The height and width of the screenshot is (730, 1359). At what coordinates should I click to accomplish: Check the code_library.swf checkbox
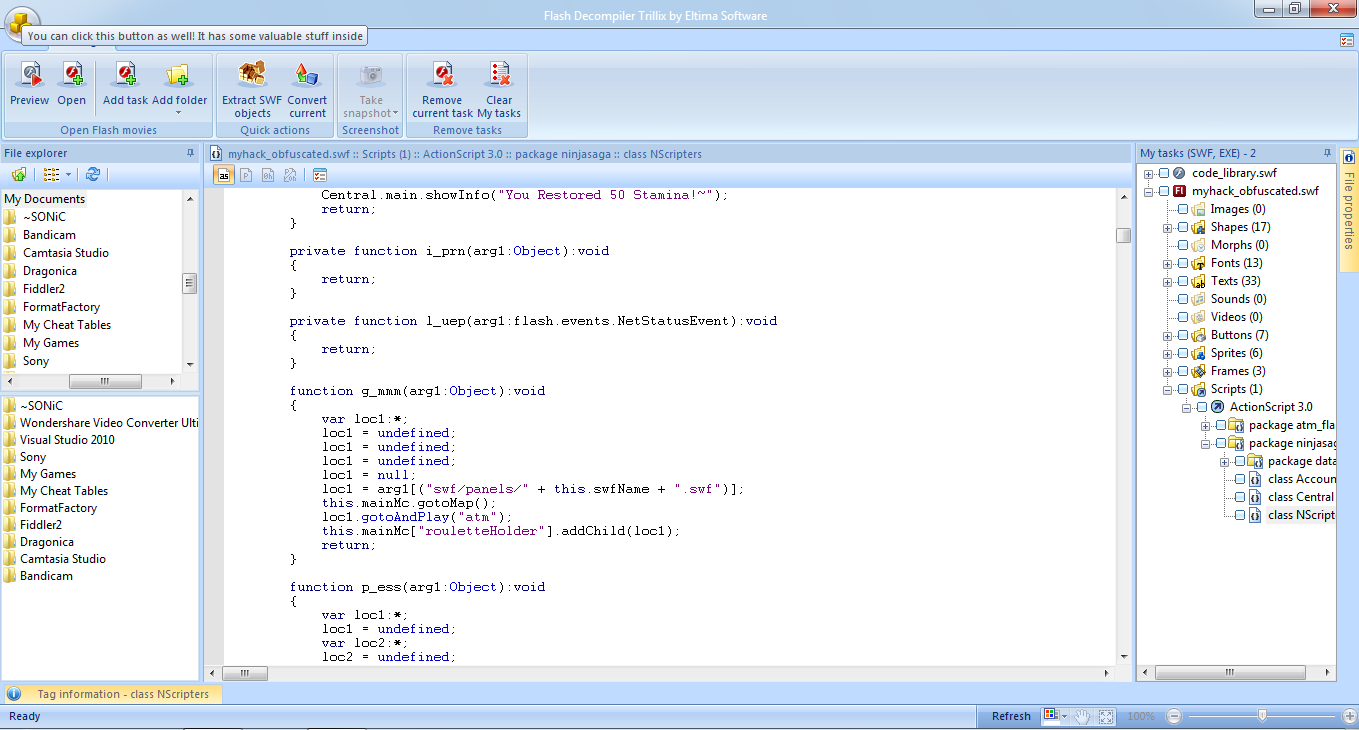click(x=1164, y=173)
